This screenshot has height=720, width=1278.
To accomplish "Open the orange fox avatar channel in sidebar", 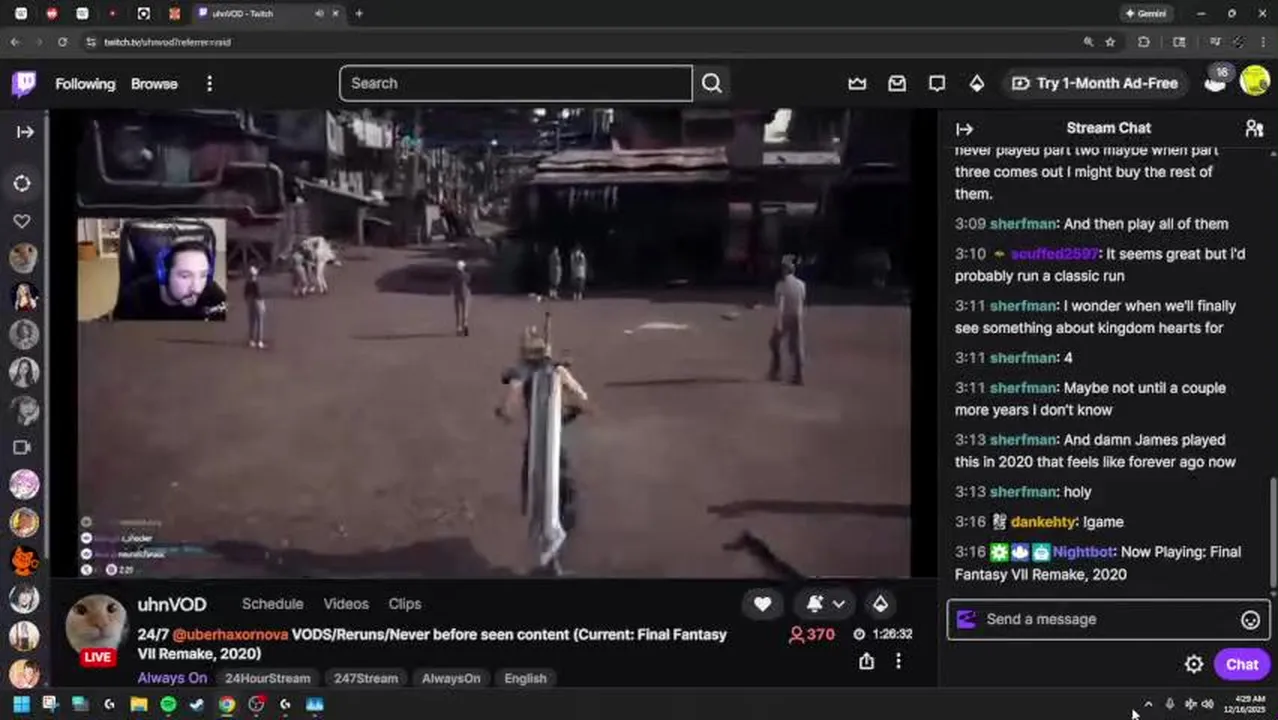I will (x=24, y=560).
